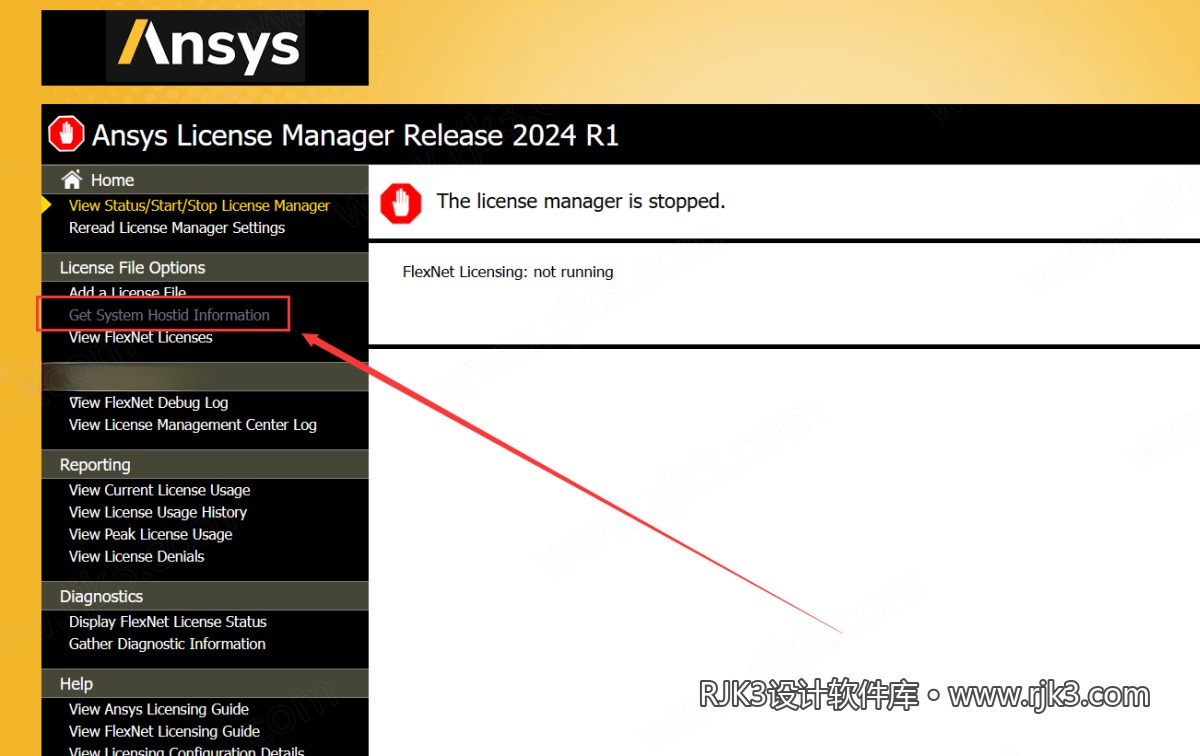This screenshot has width=1200, height=756.
Task: Open View FlexNet Debug Log
Action: point(148,403)
